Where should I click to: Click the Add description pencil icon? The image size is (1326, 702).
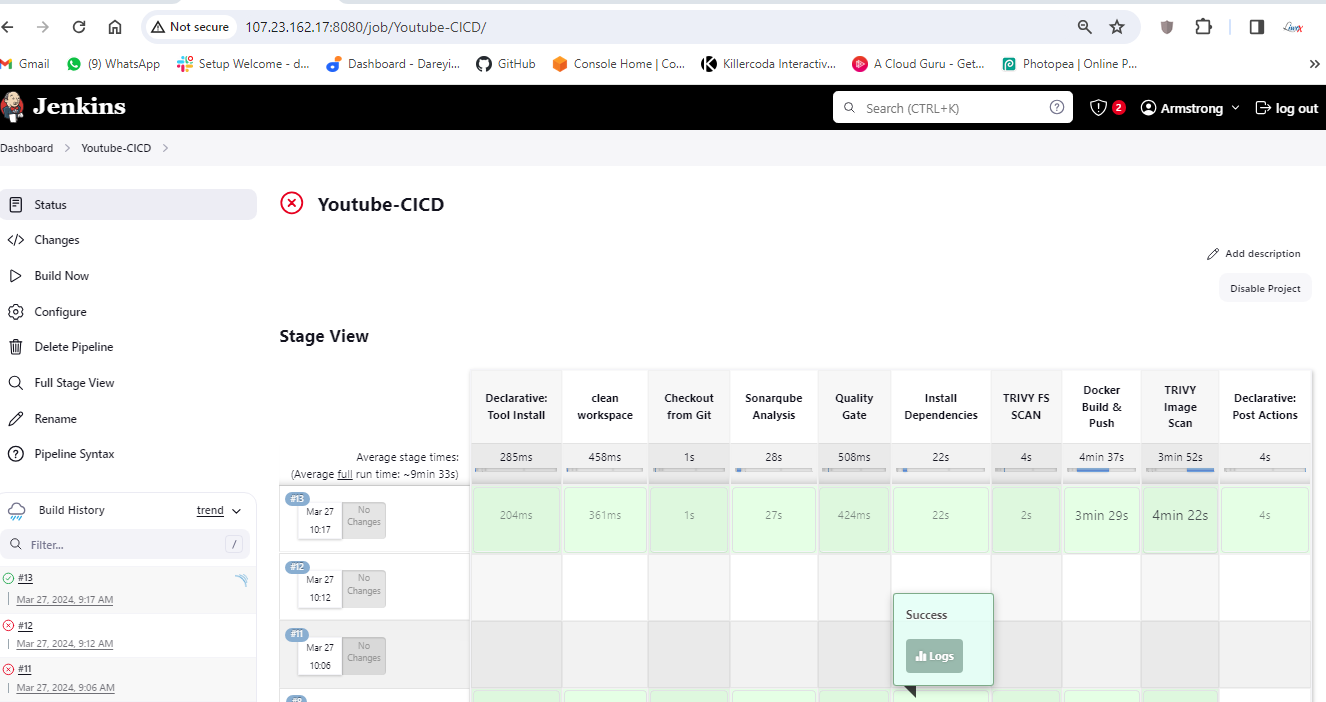(x=1213, y=254)
